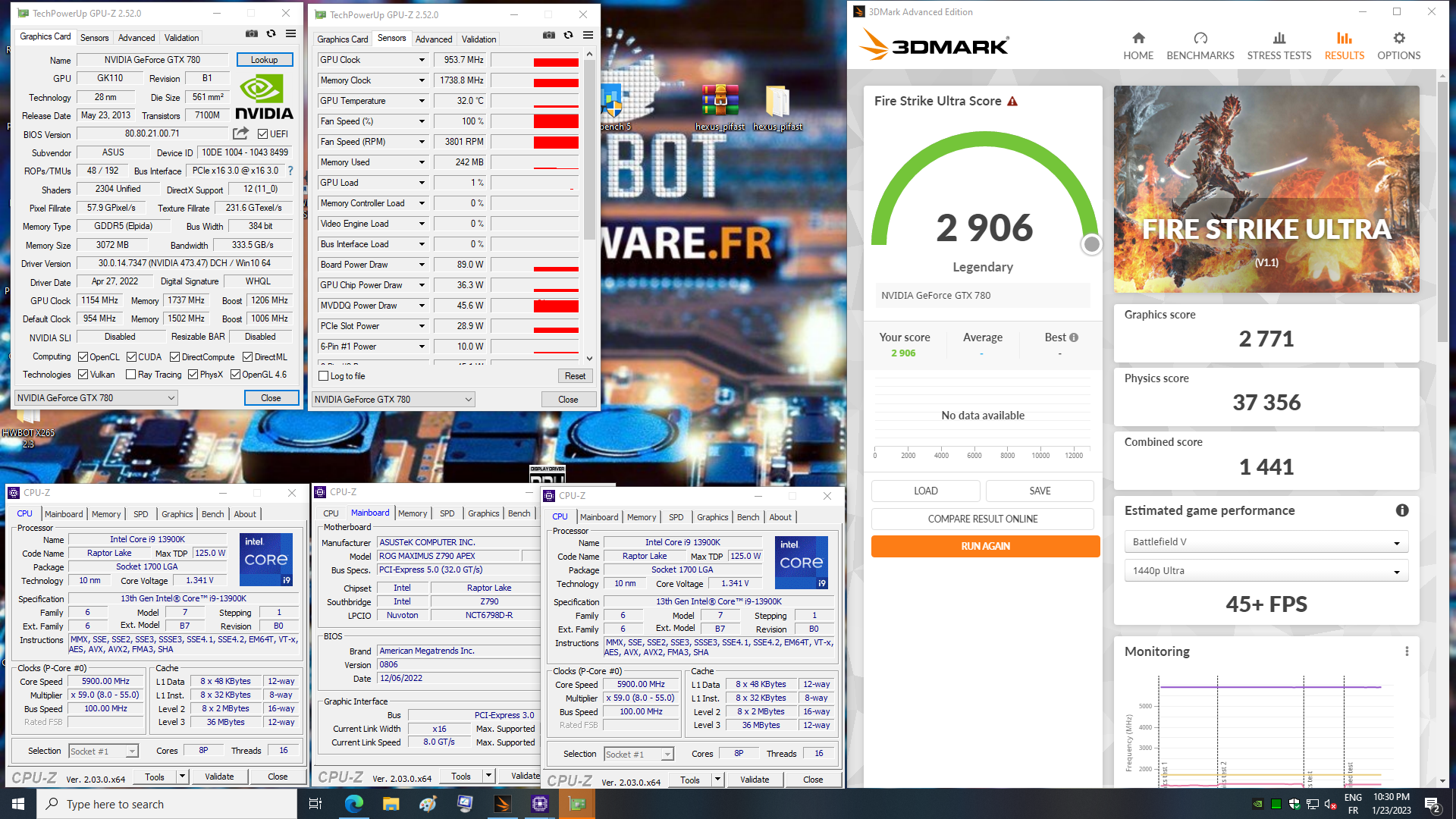Screen dimensions: 1456x819
Task: Open 3DMark Options section
Action: point(1399,45)
